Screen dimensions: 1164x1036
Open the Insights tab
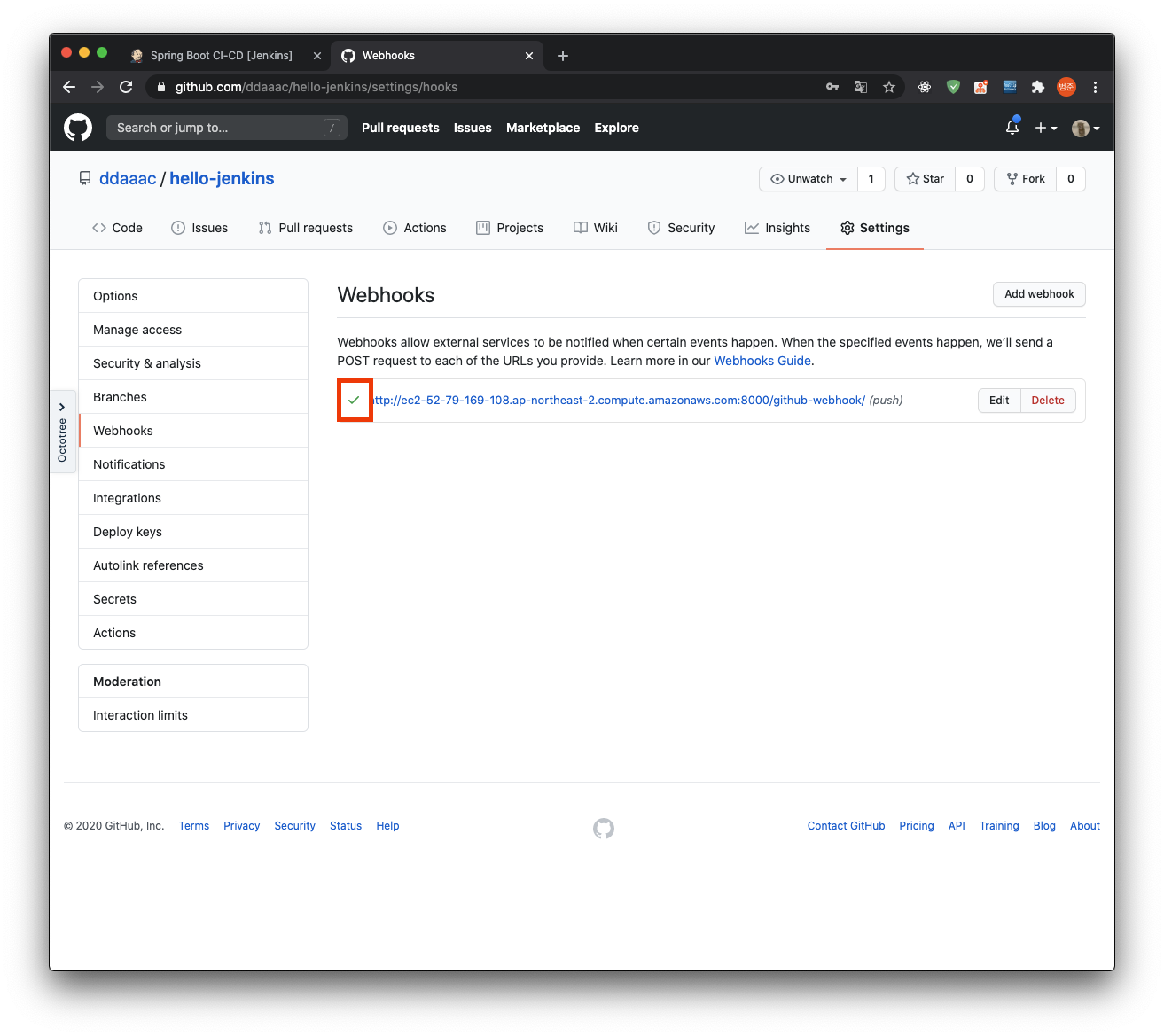[777, 228]
